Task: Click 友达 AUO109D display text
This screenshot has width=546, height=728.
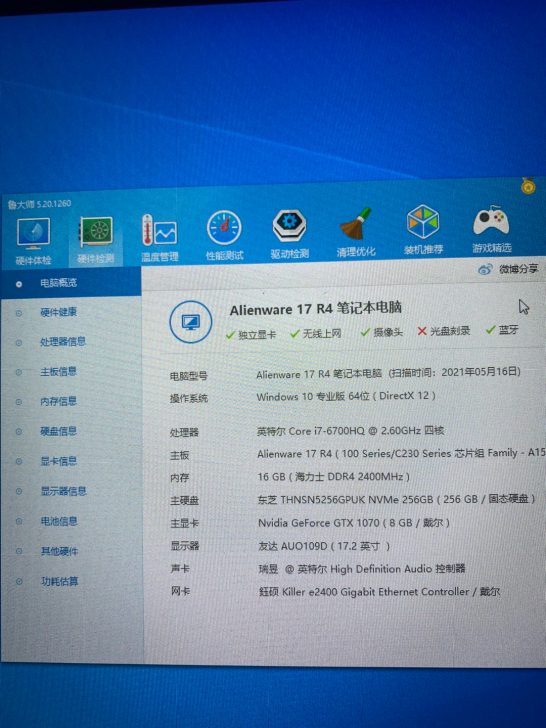Action: point(324,546)
